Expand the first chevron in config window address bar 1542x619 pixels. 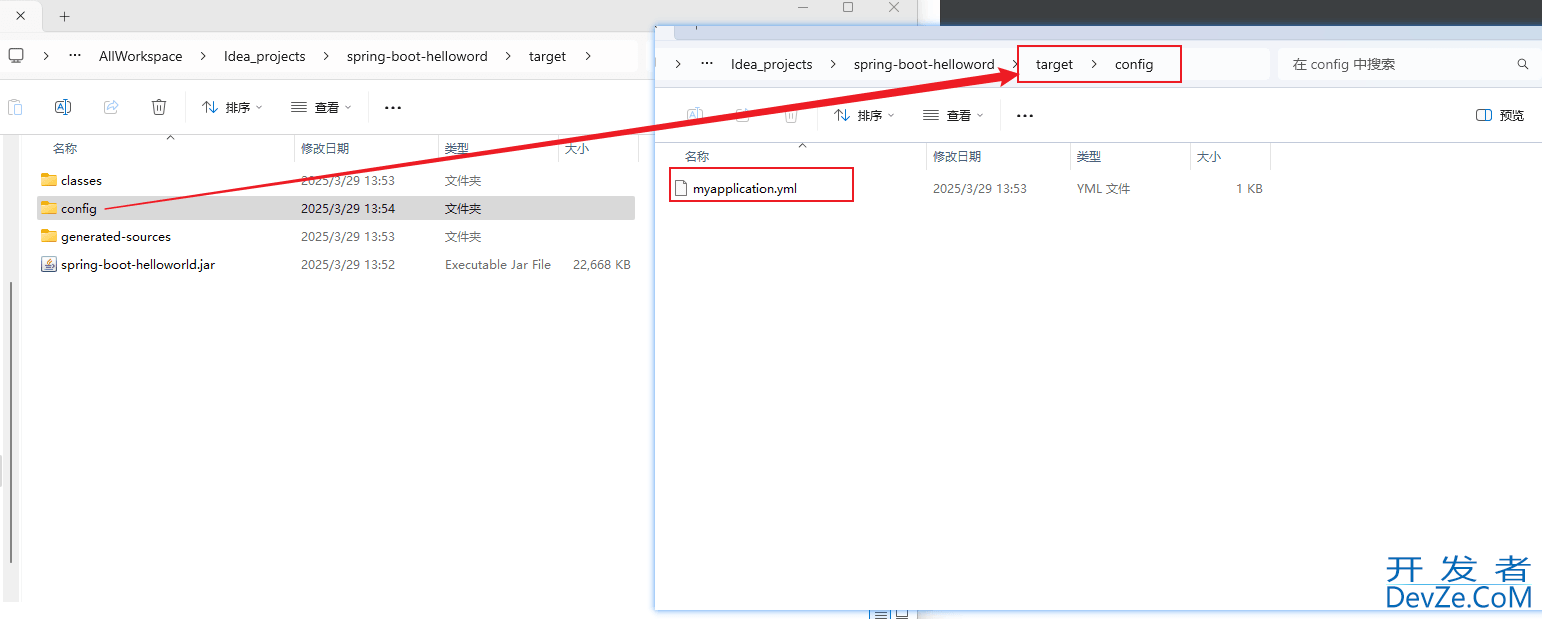678,64
